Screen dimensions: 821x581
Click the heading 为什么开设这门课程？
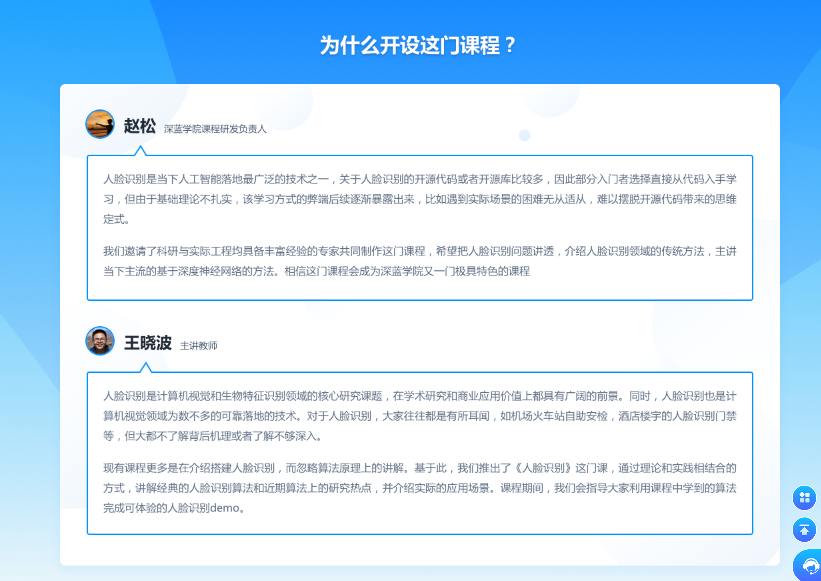418,46
